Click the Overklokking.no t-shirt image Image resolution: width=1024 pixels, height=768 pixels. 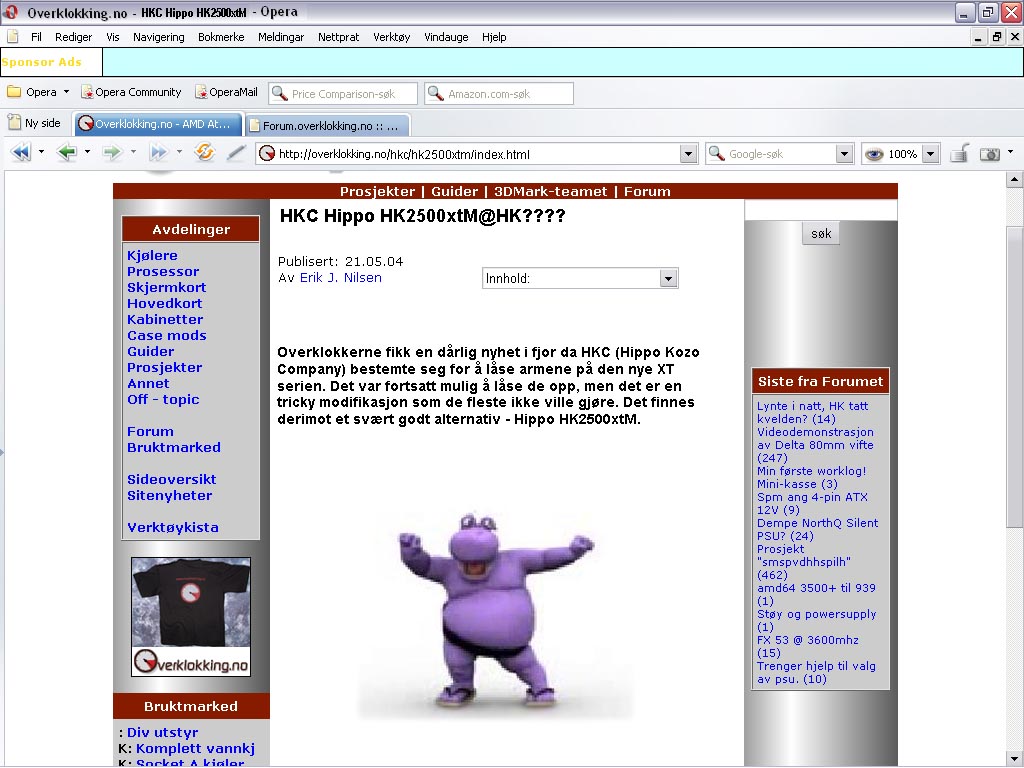click(191, 616)
